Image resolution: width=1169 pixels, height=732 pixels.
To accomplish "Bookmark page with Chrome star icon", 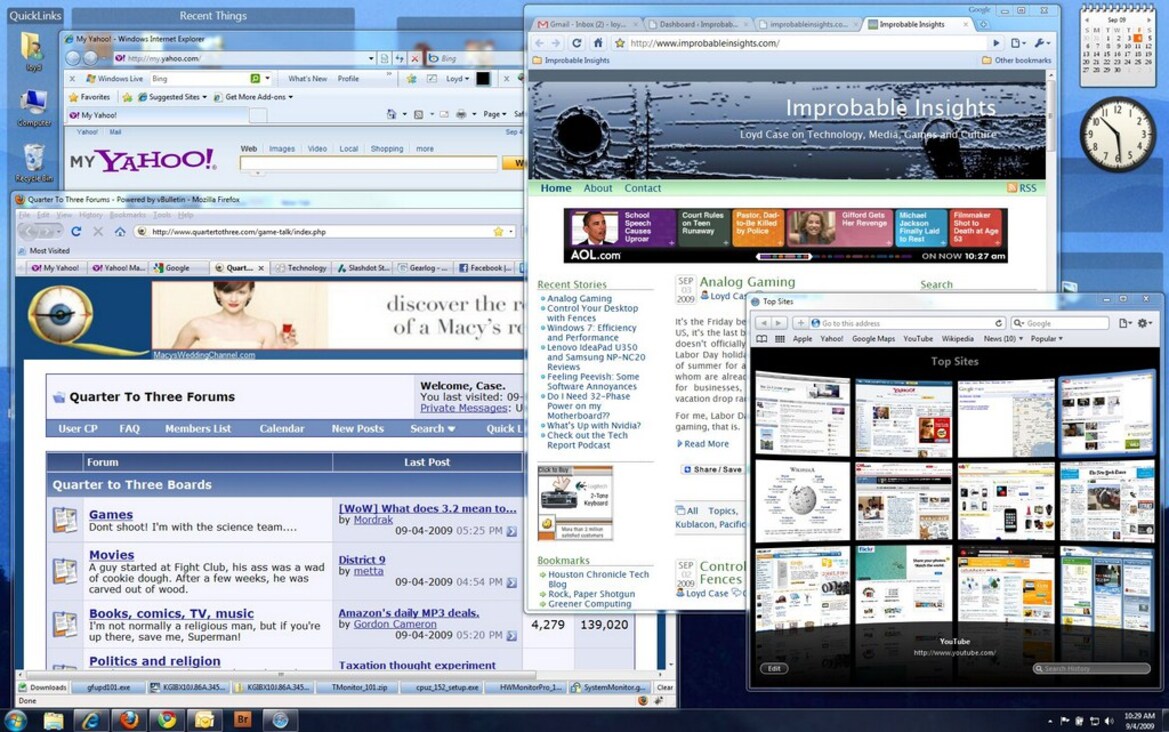I will pyautogui.click(x=620, y=43).
